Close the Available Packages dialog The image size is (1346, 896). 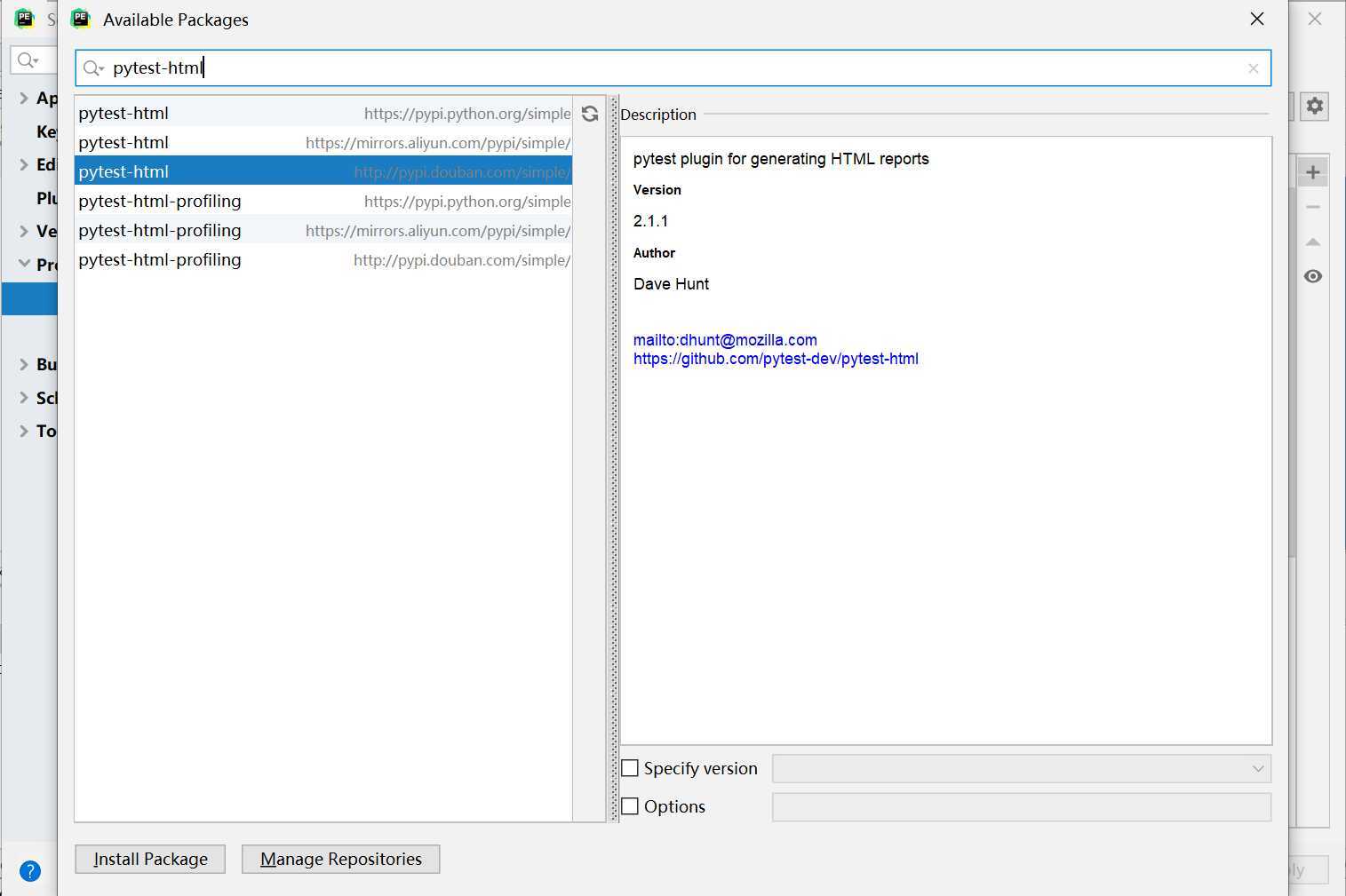(x=1257, y=19)
